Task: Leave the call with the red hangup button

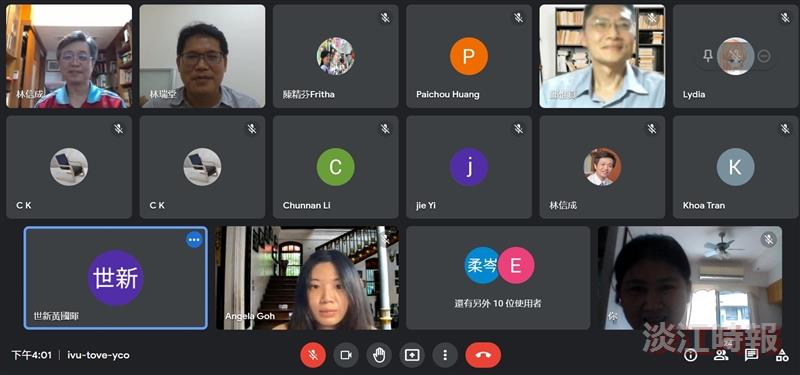Action: [x=483, y=355]
